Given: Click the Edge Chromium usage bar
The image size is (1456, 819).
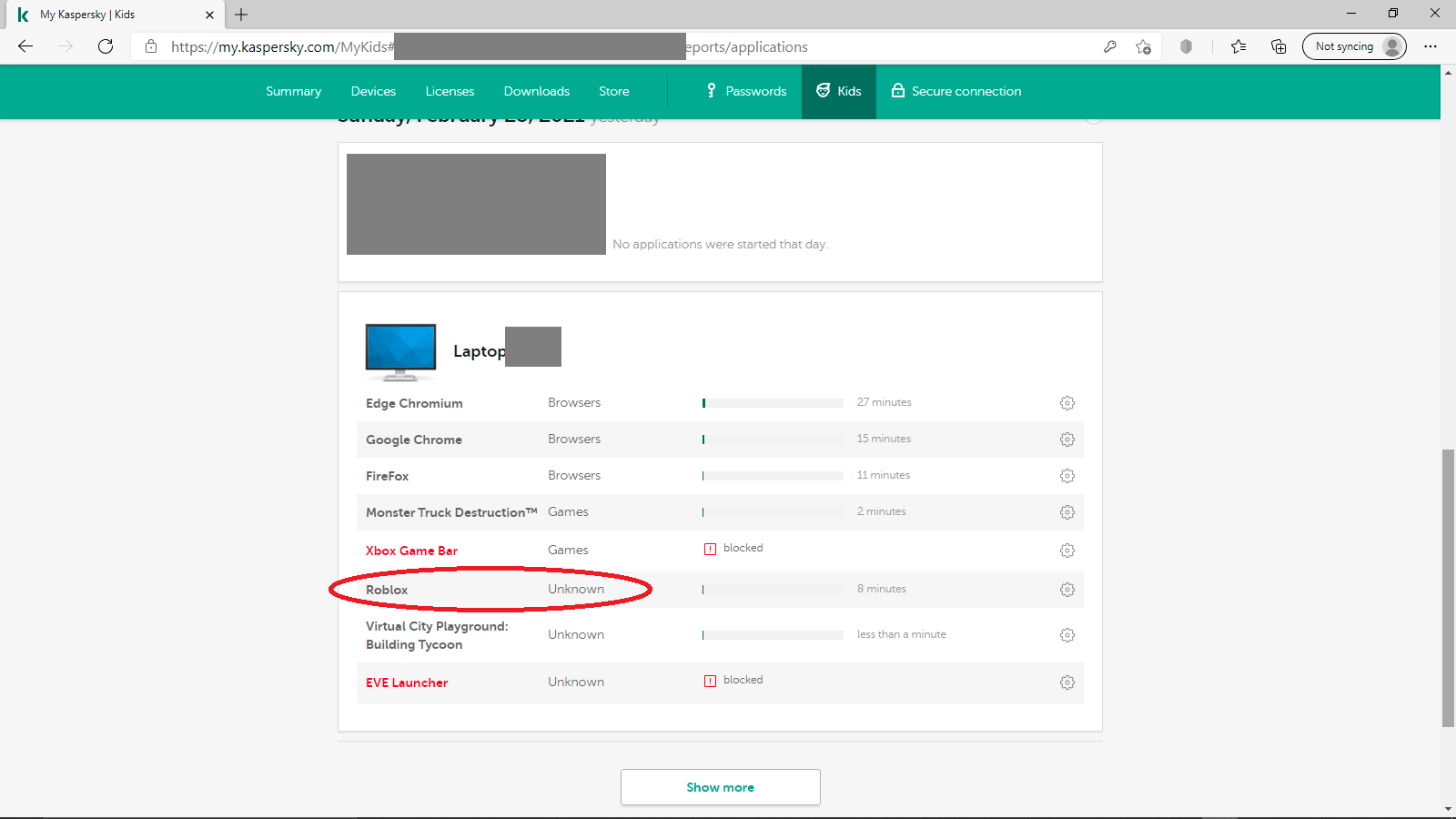Looking at the screenshot, I should click(773, 403).
